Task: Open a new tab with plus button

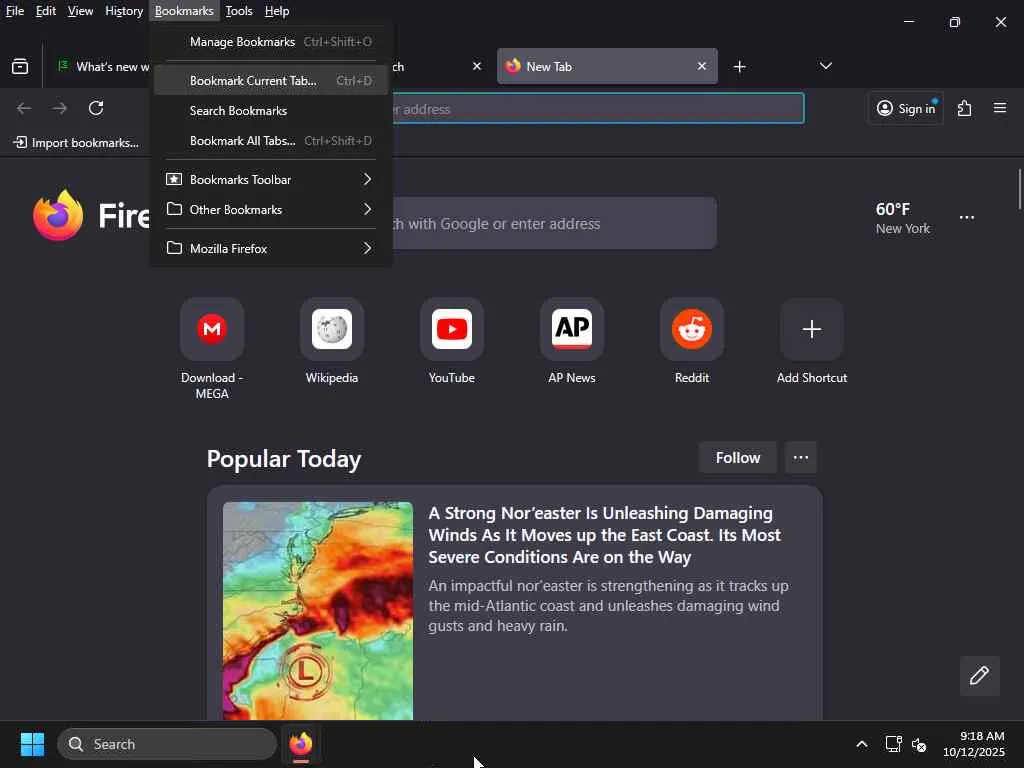Action: (x=739, y=67)
